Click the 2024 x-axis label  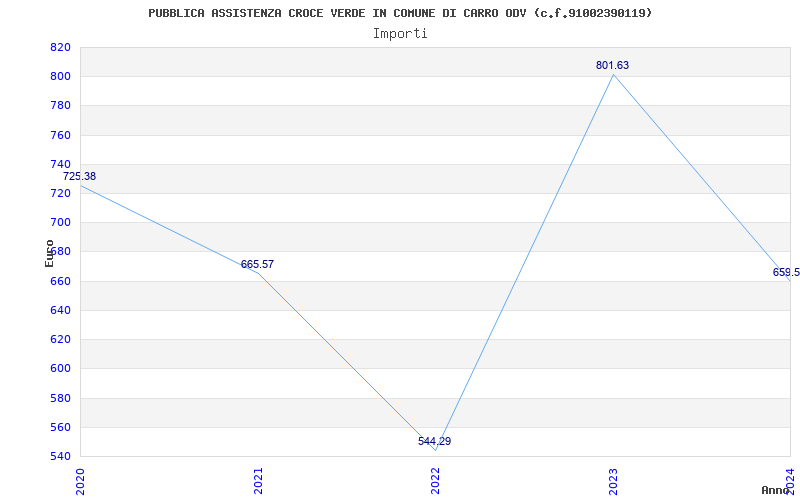pyautogui.click(x=790, y=481)
